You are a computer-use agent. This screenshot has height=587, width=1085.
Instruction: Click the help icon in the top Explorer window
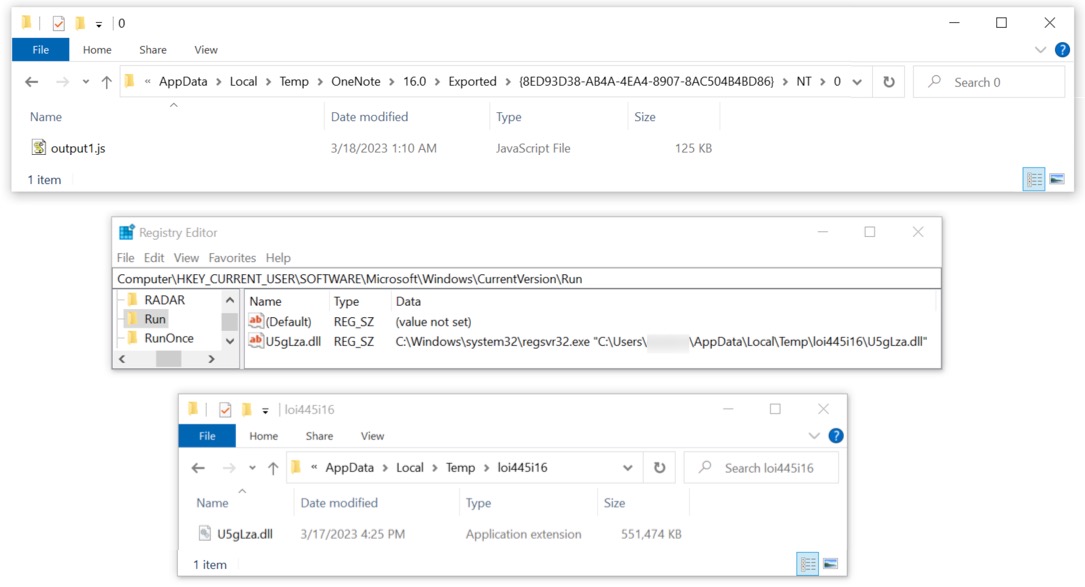(1062, 50)
